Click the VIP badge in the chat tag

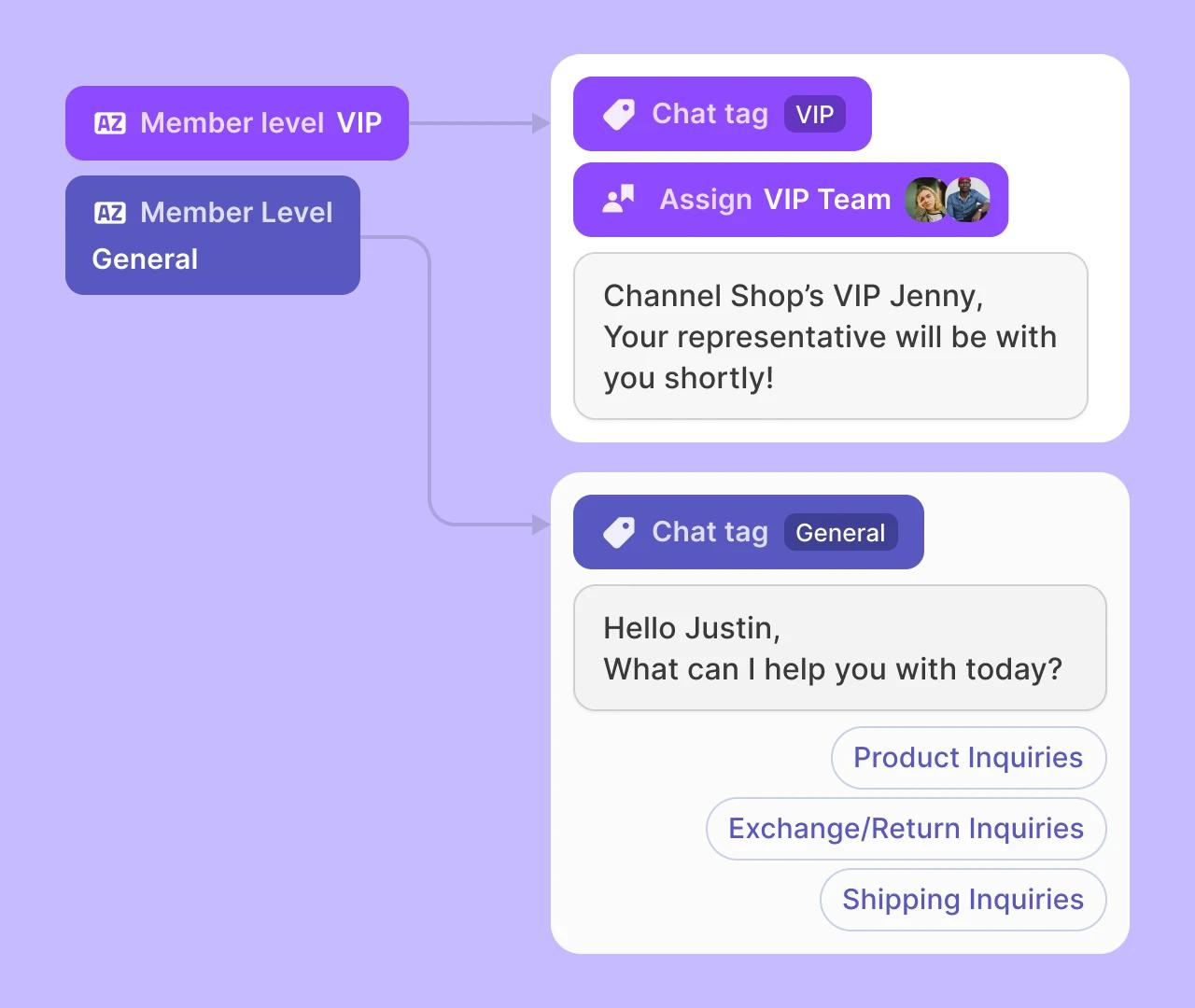click(x=814, y=115)
